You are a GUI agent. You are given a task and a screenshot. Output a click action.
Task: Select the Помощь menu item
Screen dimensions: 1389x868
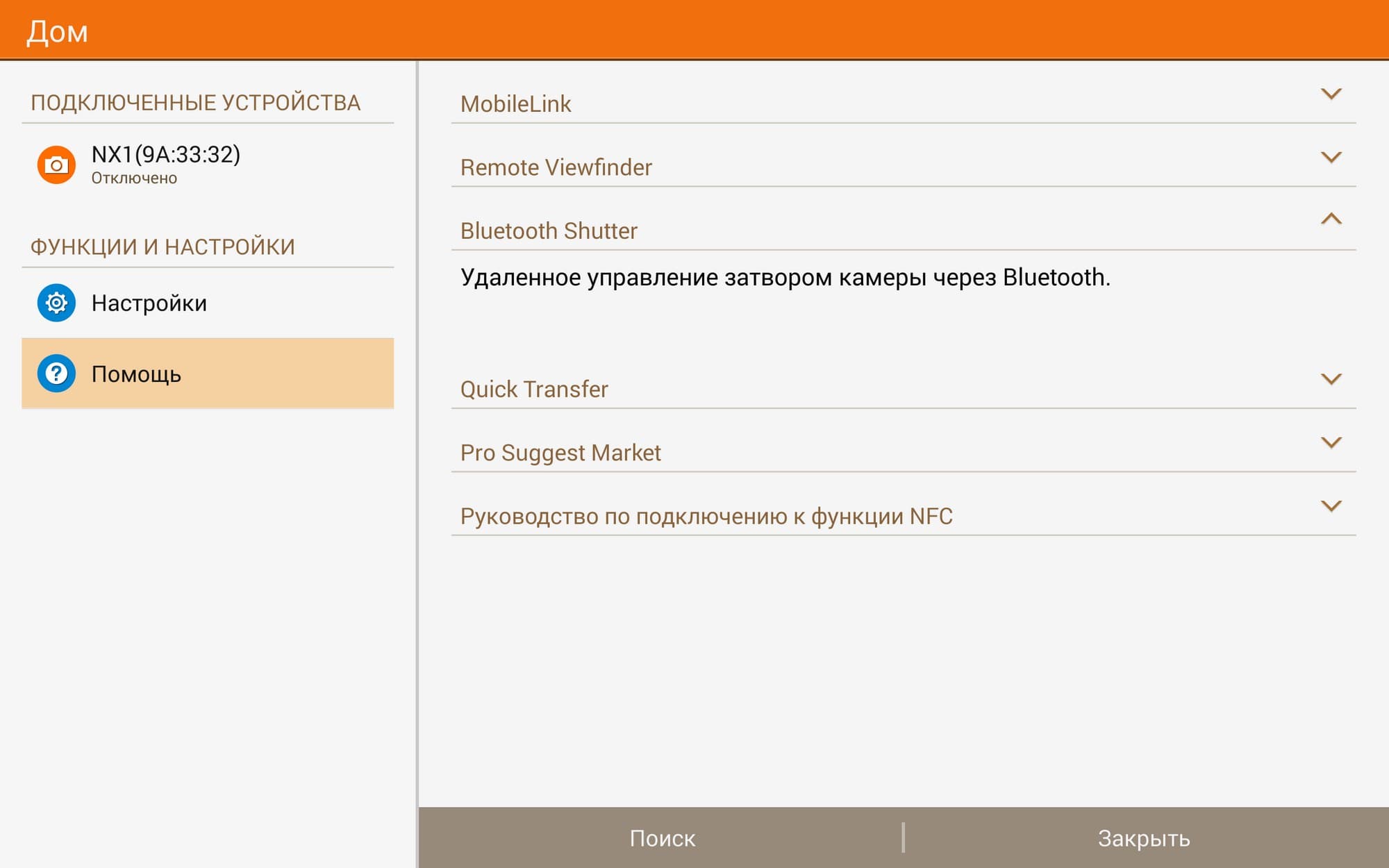(137, 374)
